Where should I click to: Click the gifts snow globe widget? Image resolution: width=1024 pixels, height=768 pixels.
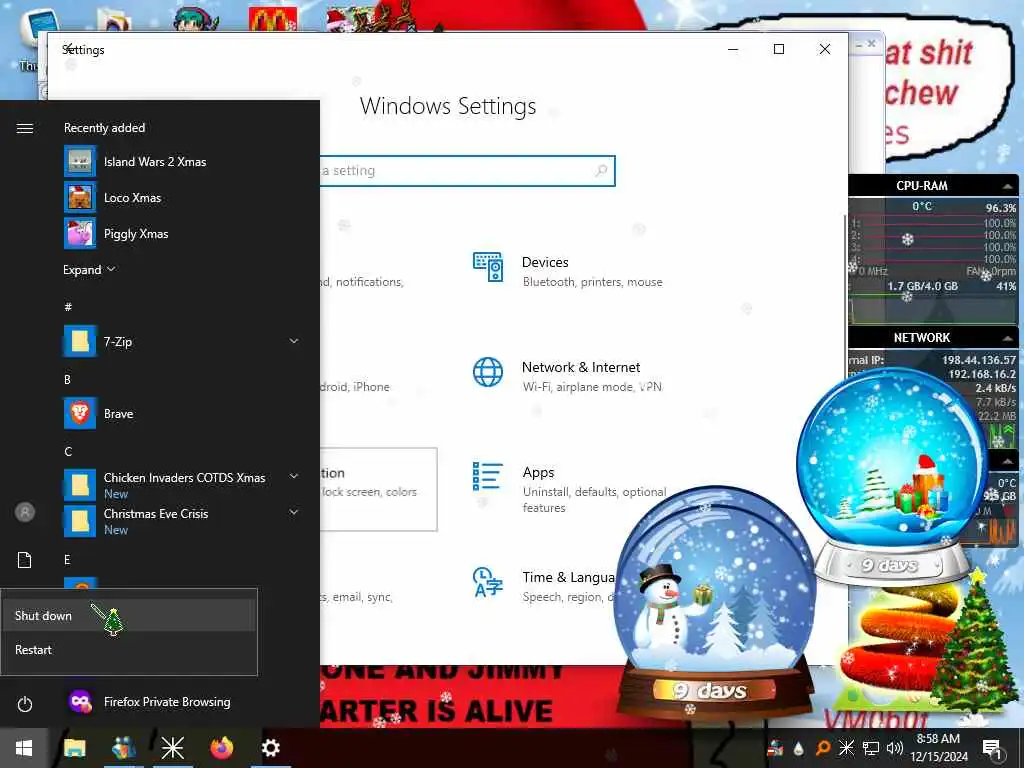[891, 477]
